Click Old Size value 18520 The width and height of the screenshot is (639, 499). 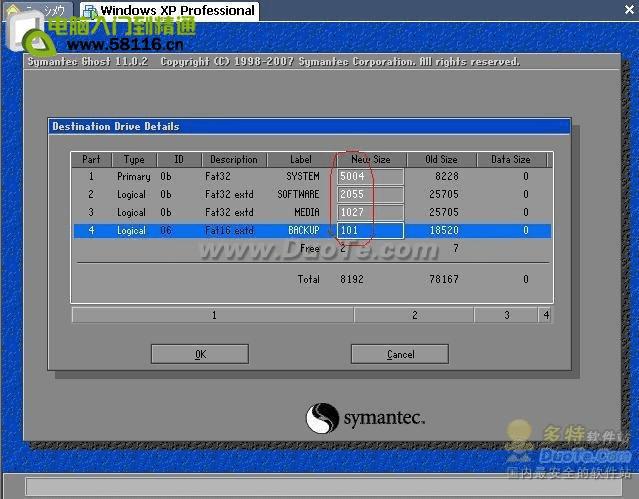[x=444, y=230]
